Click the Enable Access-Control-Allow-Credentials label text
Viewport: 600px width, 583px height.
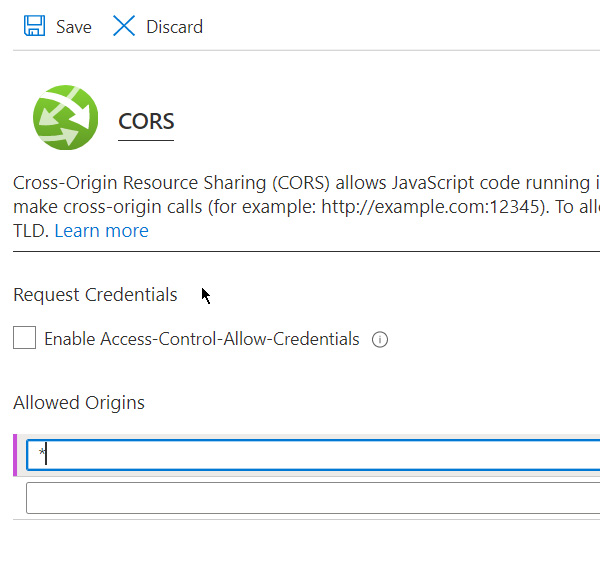[202, 339]
